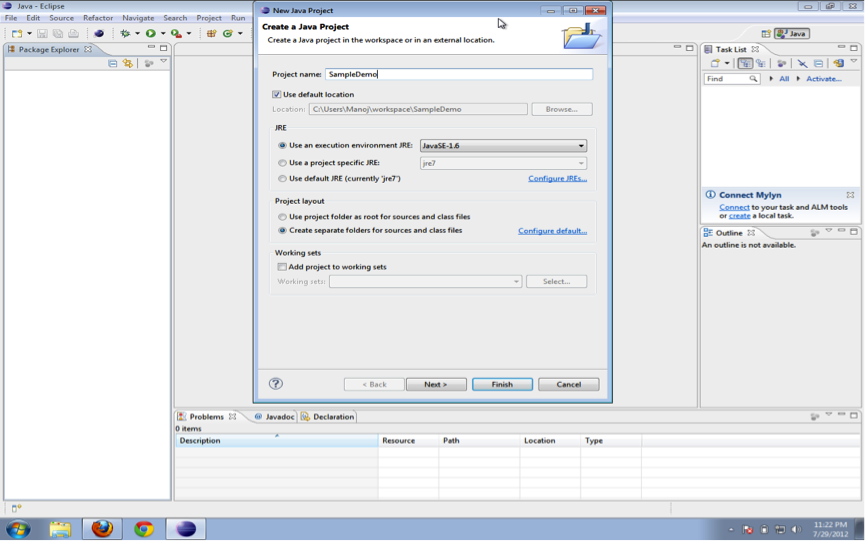865x541 pixels.
Task: Check Add project to working sets
Action: [282, 267]
